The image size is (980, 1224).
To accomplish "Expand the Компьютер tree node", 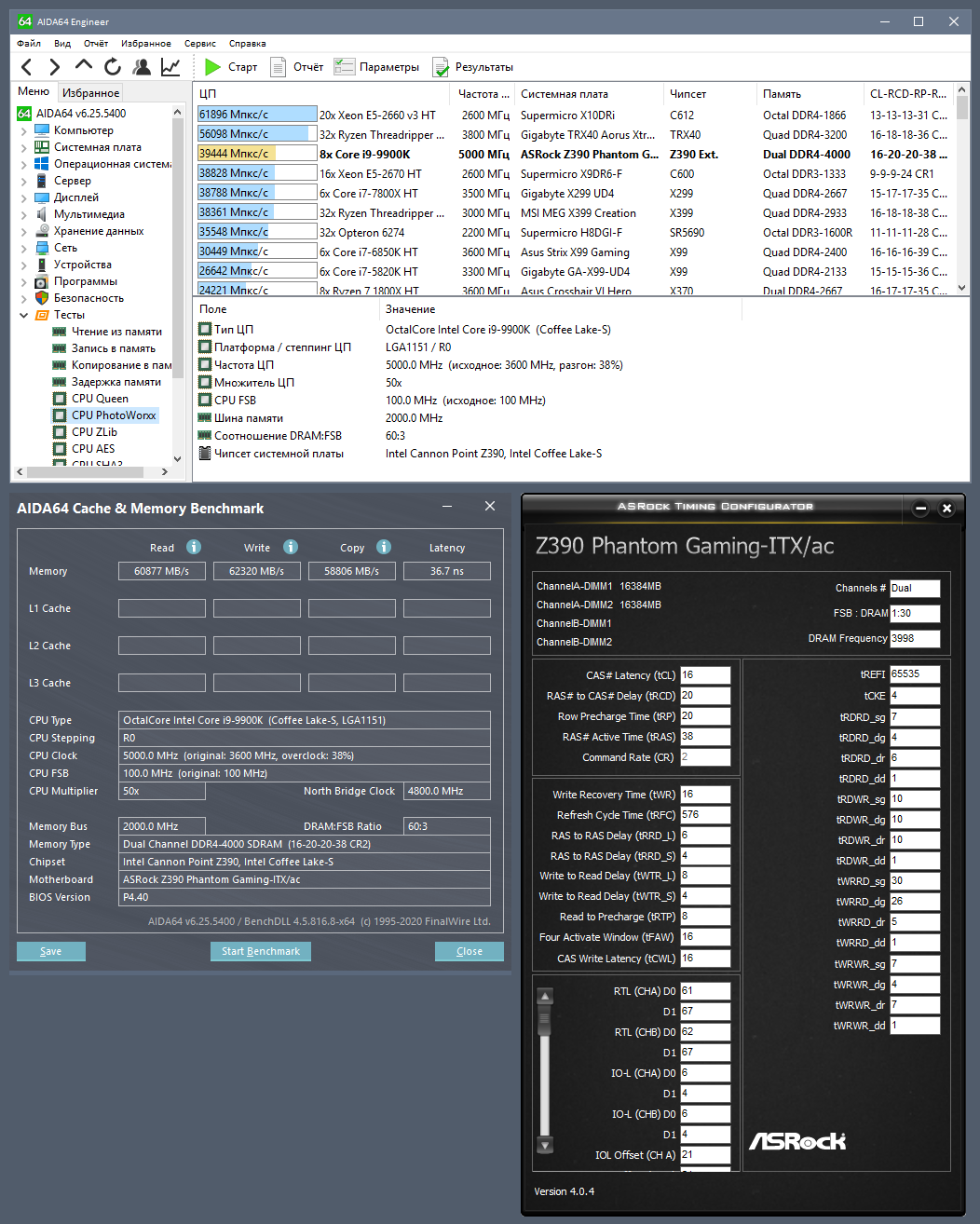I will click(23, 130).
